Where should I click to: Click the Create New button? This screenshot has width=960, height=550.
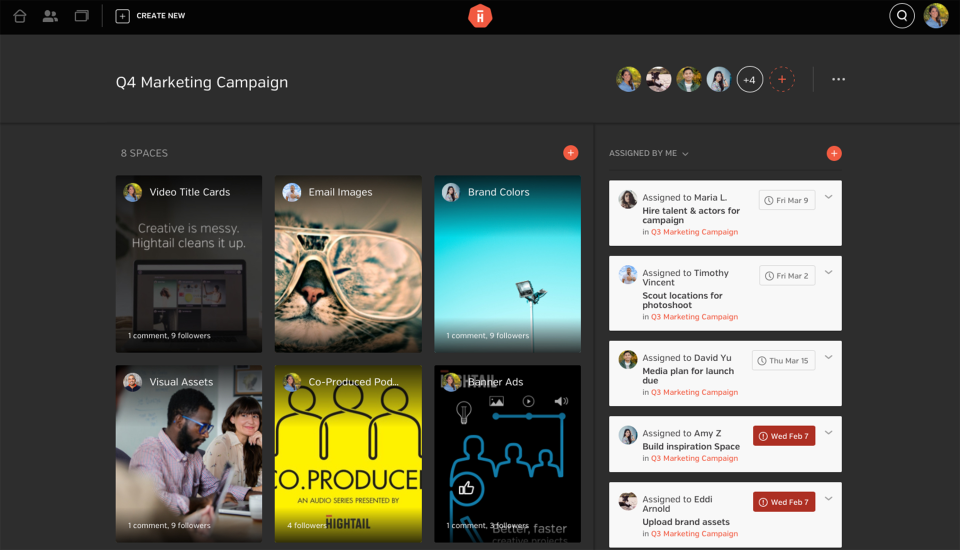[151, 16]
